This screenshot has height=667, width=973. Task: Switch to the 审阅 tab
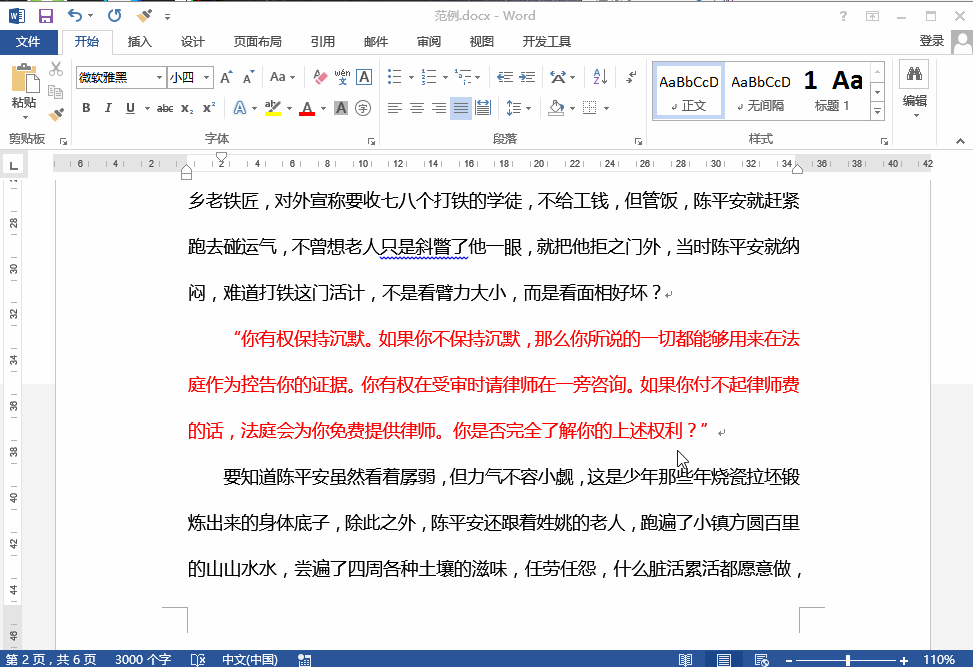[429, 42]
